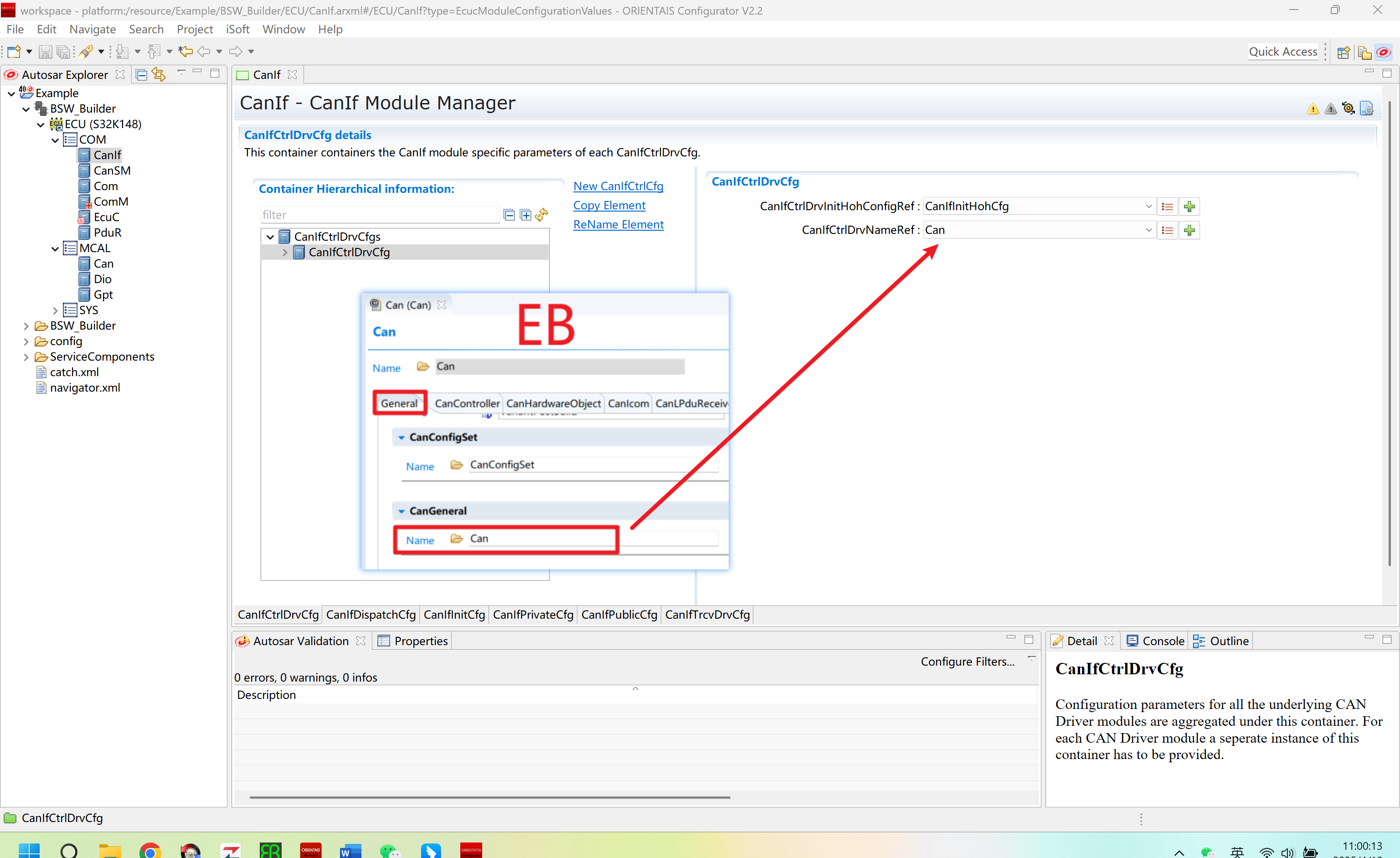The width and height of the screenshot is (1400, 858).
Task: Open the CanIfCtrlDrvInitHohConfigRef dropdown
Action: click(1148, 206)
